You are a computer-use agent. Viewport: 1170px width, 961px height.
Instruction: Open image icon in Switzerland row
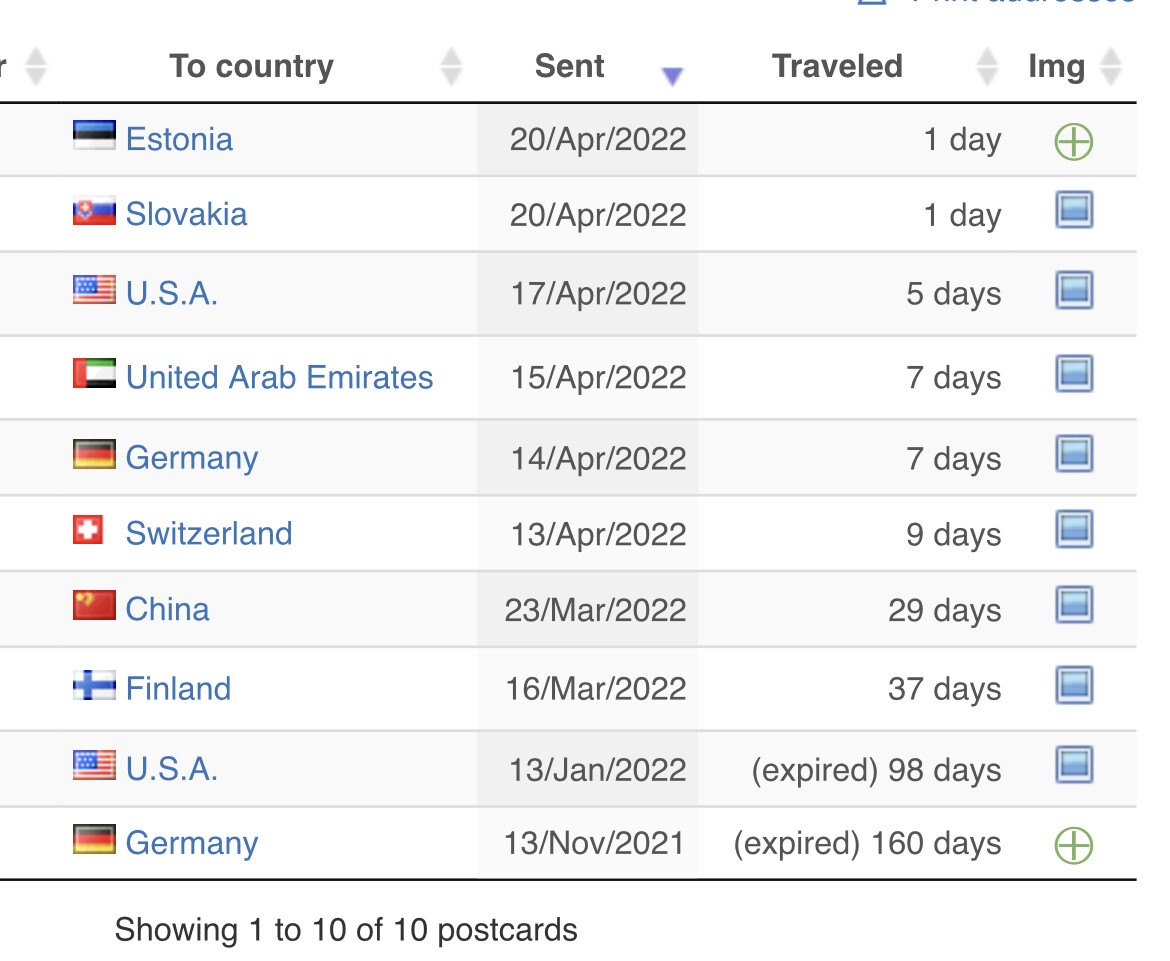click(x=1074, y=529)
